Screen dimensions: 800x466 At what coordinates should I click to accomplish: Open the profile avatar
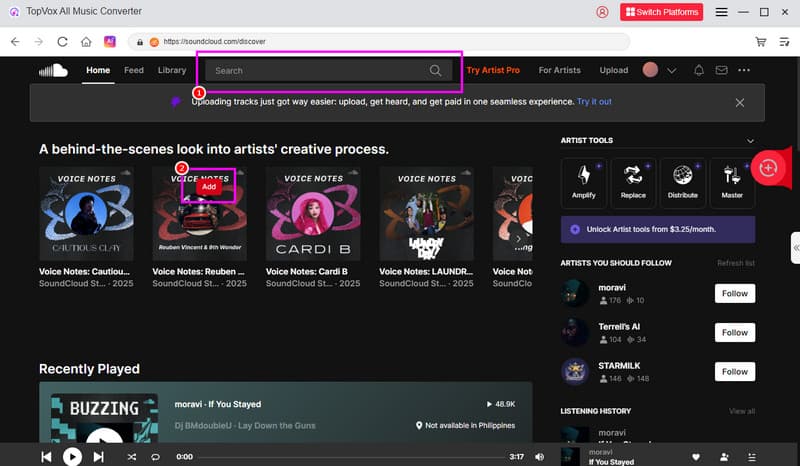[x=650, y=70]
